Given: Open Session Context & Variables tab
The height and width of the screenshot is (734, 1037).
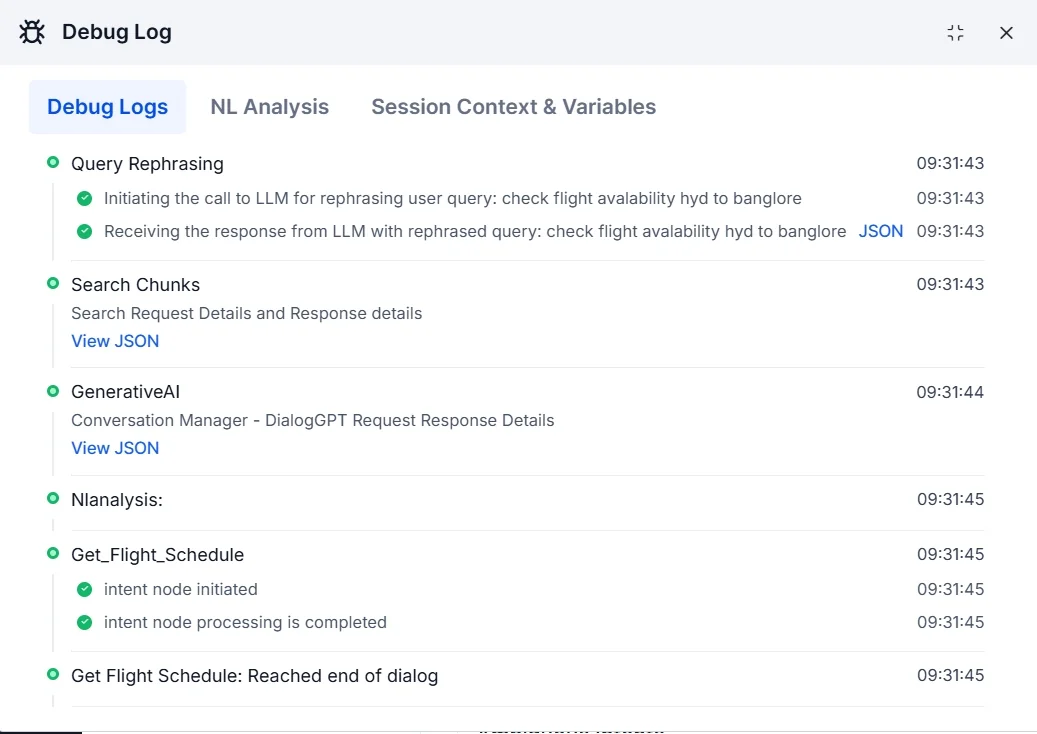Looking at the screenshot, I should click(513, 107).
